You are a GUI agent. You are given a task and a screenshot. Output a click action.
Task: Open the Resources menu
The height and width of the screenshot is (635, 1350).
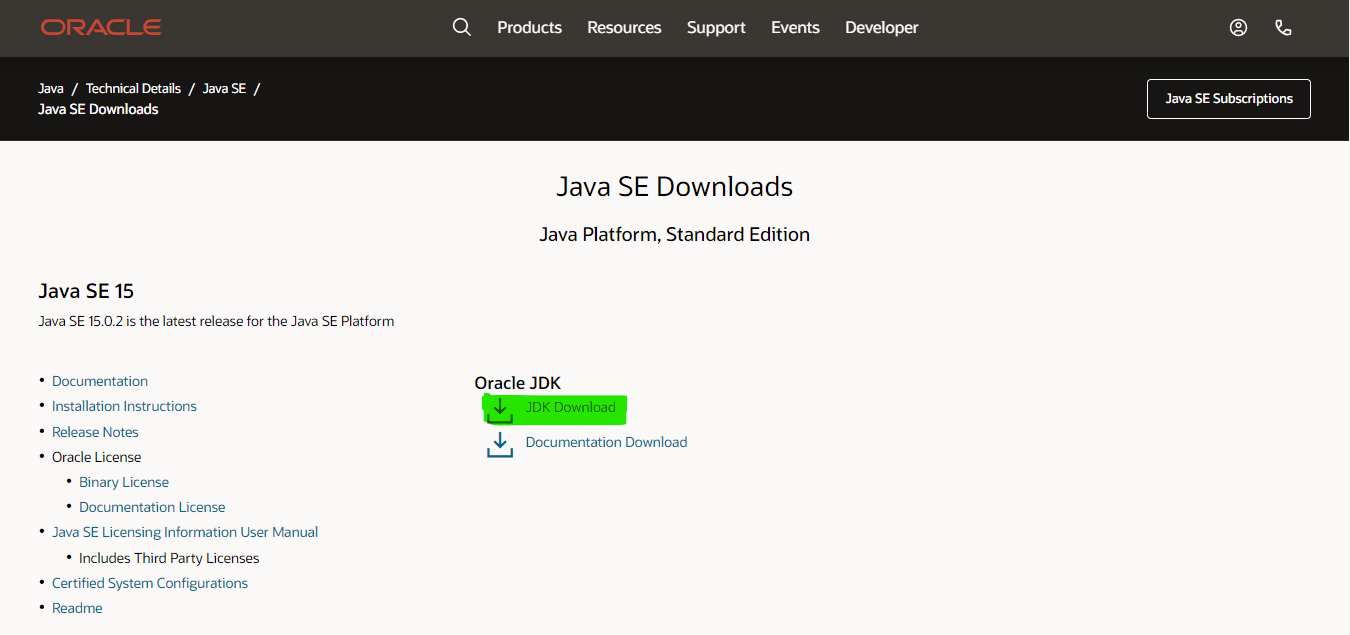click(624, 28)
